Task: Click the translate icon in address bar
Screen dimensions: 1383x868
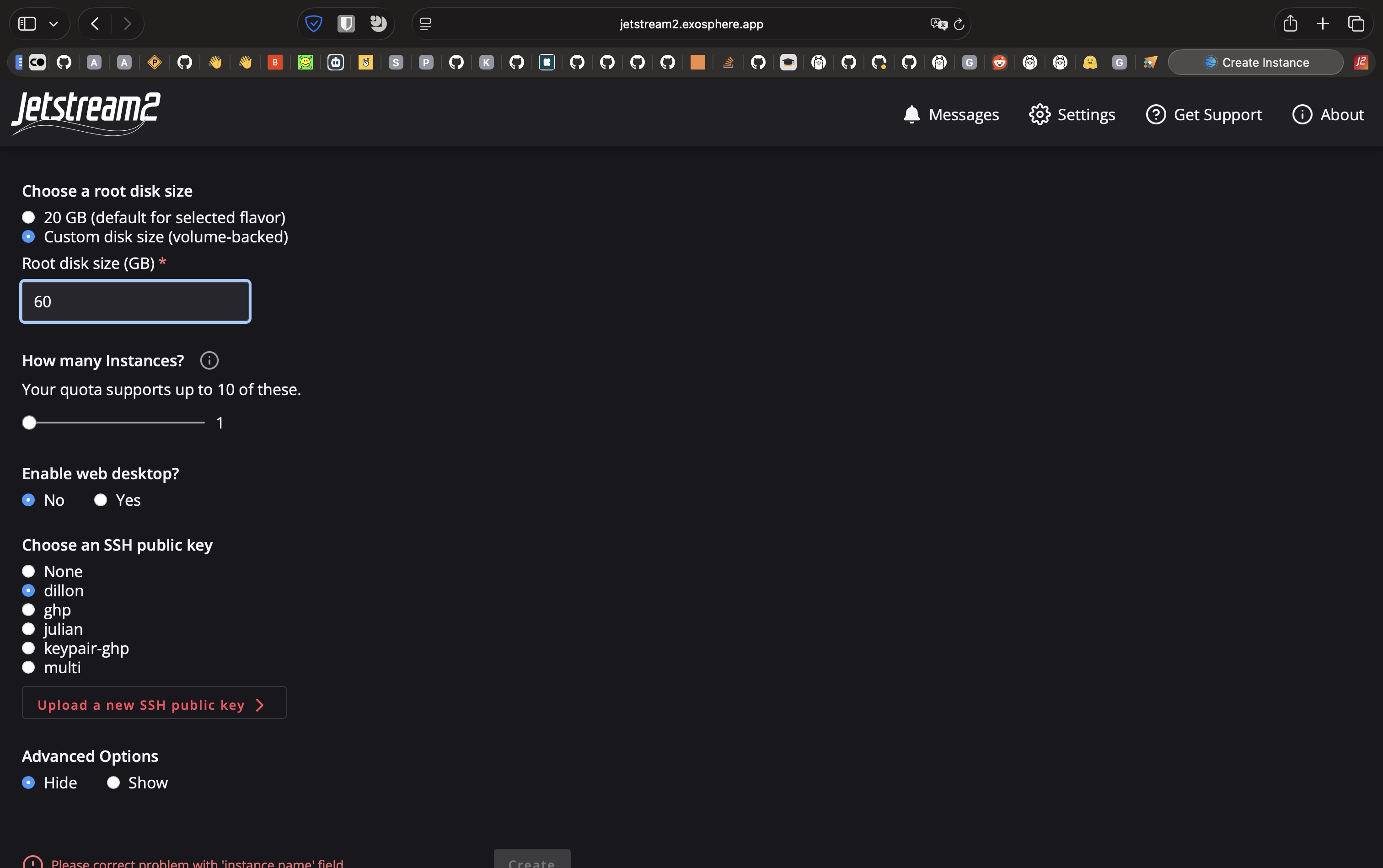Action: (x=938, y=24)
